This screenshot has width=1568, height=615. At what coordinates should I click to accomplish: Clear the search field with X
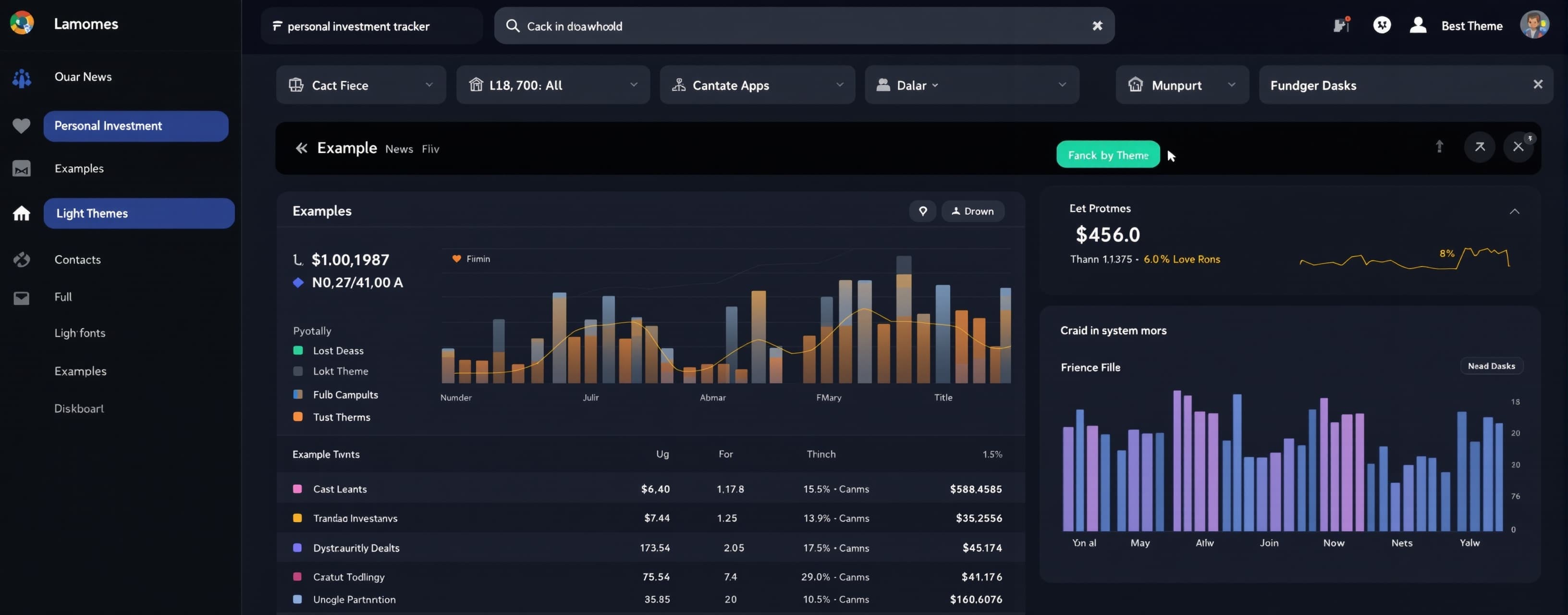click(1098, 25)
